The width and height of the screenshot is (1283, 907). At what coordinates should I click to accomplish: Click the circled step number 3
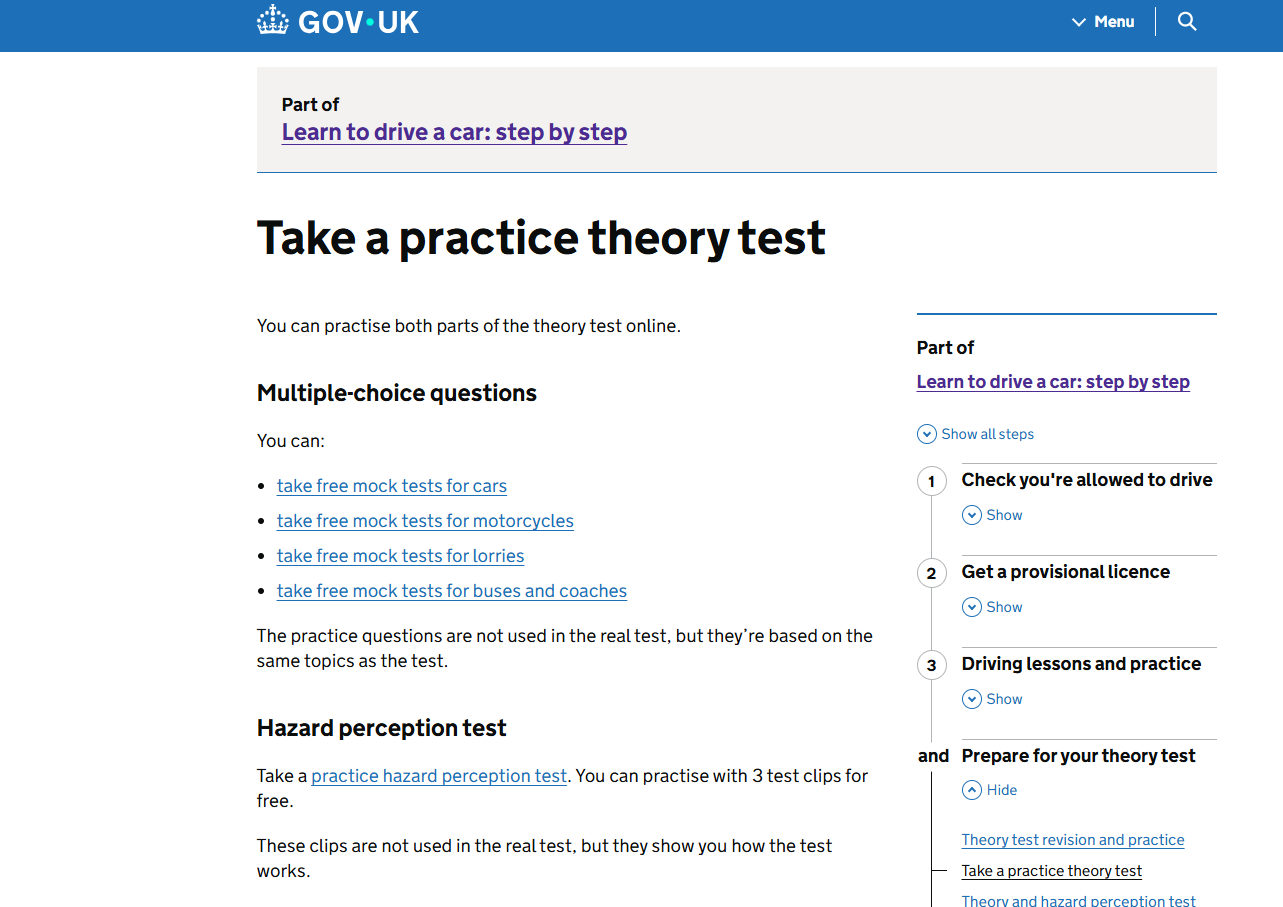coord(931,665)
